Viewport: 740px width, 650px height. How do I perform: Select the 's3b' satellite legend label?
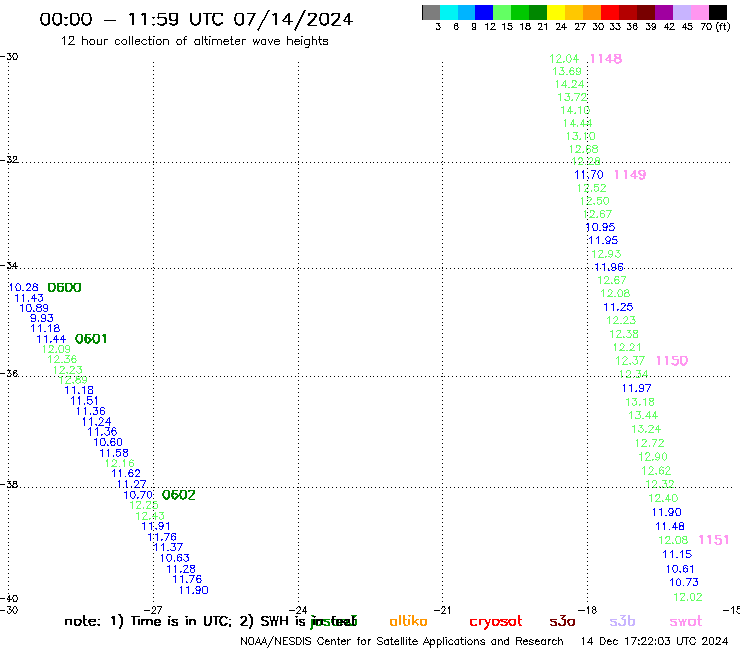pos(622,621)
